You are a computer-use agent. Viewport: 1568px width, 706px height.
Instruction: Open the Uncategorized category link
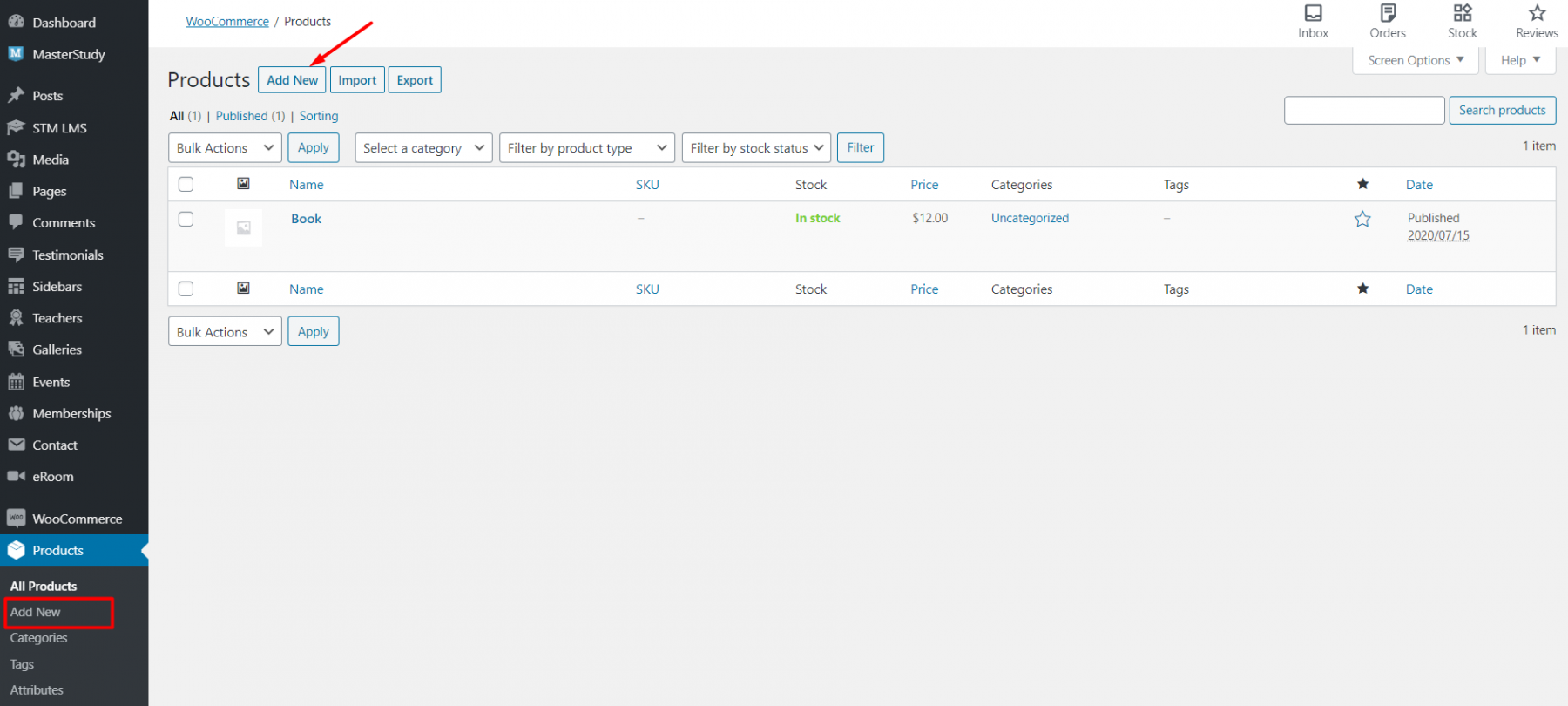point(1030,218)
